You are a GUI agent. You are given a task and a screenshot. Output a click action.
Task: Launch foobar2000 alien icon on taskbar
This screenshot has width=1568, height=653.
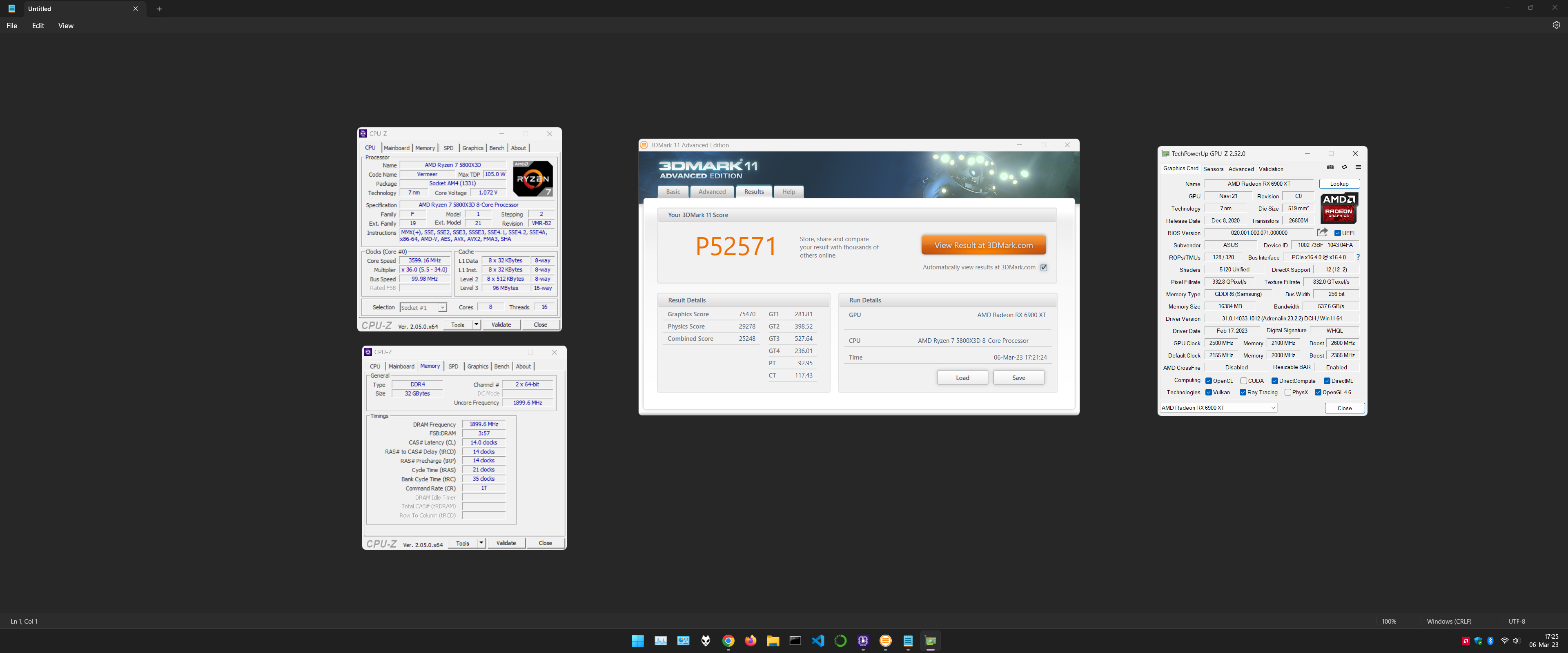(706, 640)
